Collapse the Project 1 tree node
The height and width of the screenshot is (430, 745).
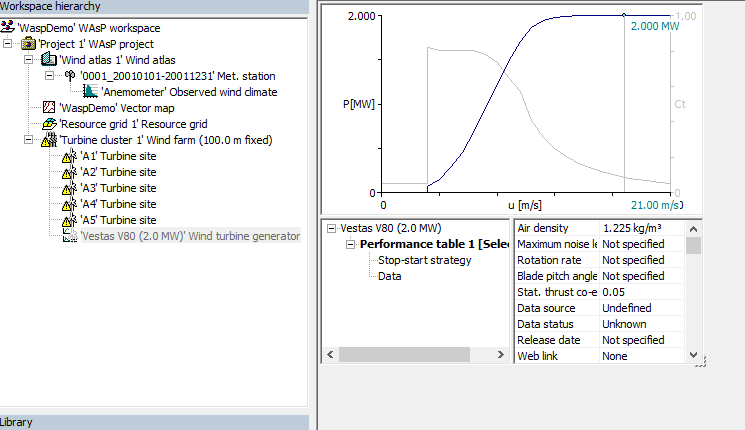tap(9, 44)
